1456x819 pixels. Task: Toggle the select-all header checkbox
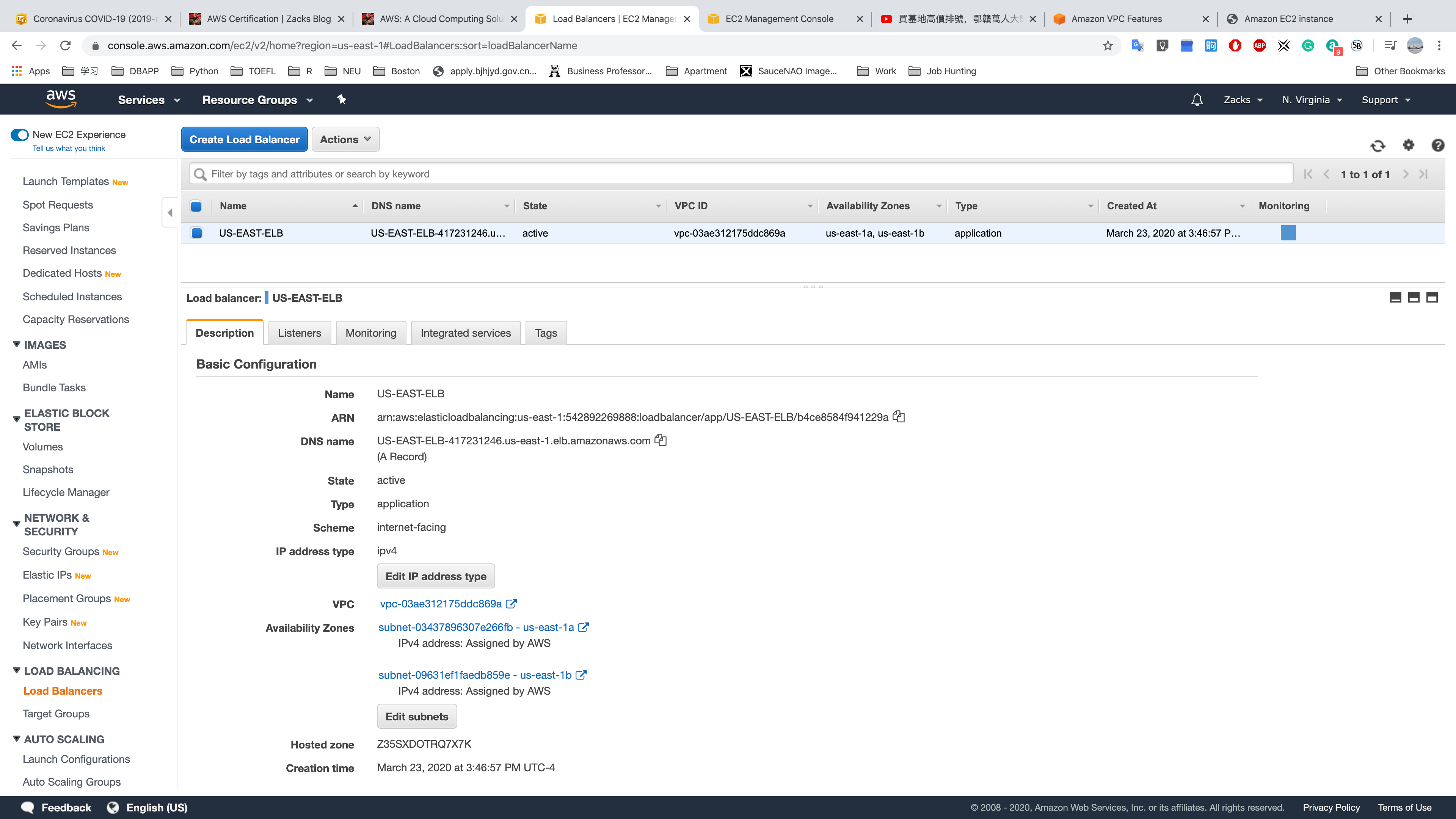tap(196, 206)
